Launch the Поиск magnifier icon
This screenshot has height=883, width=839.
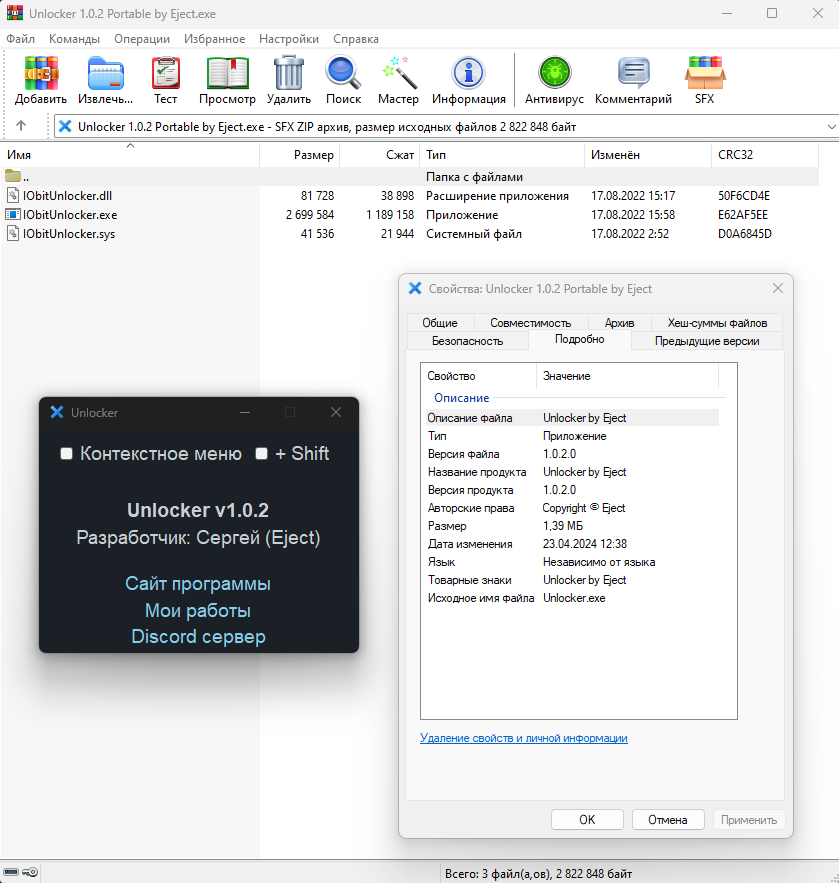point(343,73)
